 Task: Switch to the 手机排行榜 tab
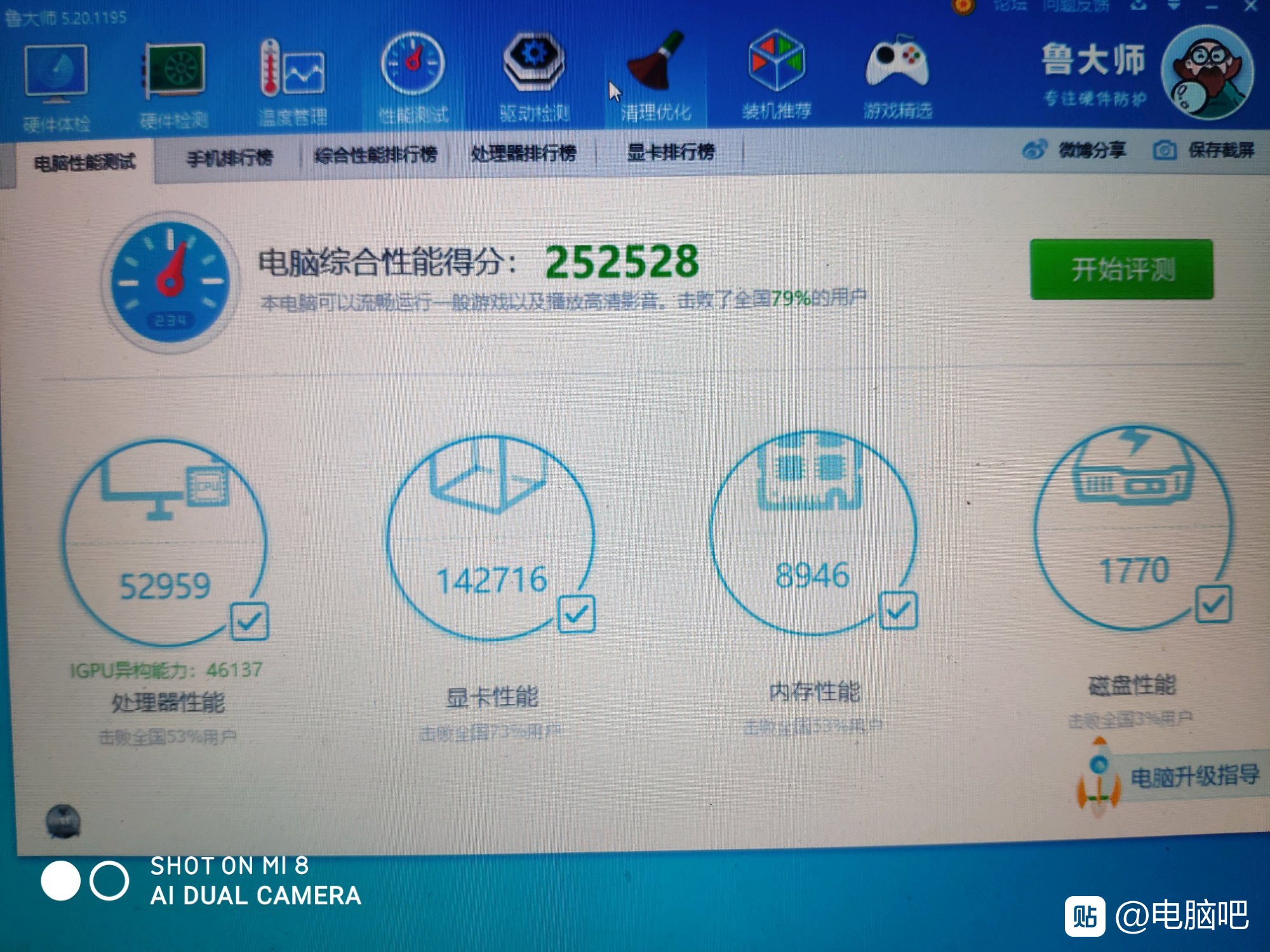(x=229, y=157)
